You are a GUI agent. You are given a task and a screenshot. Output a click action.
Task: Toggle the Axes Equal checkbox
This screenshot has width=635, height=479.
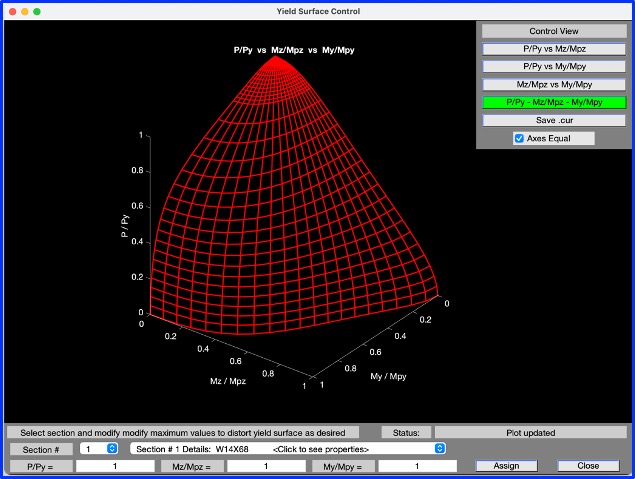click(518, 138)
